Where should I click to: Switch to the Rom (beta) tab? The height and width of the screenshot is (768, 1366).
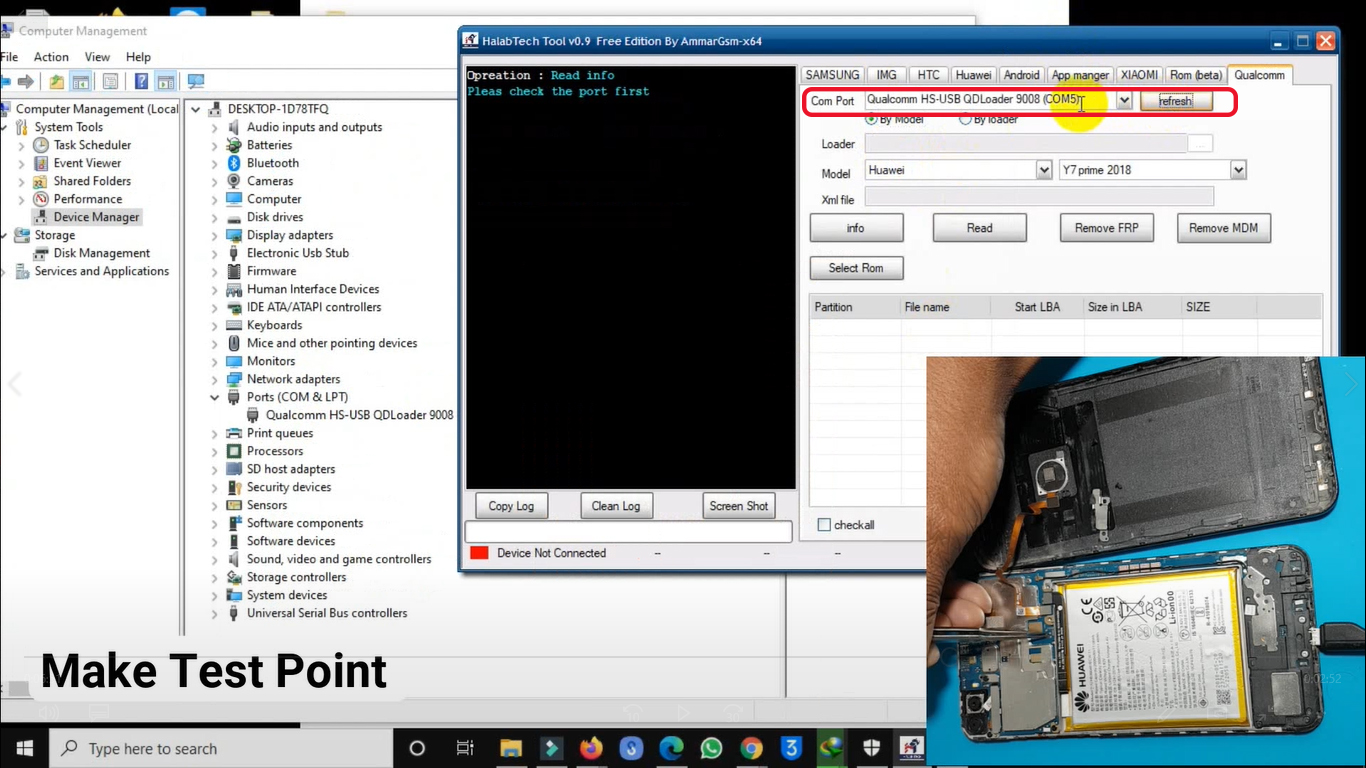point(1196,75)
